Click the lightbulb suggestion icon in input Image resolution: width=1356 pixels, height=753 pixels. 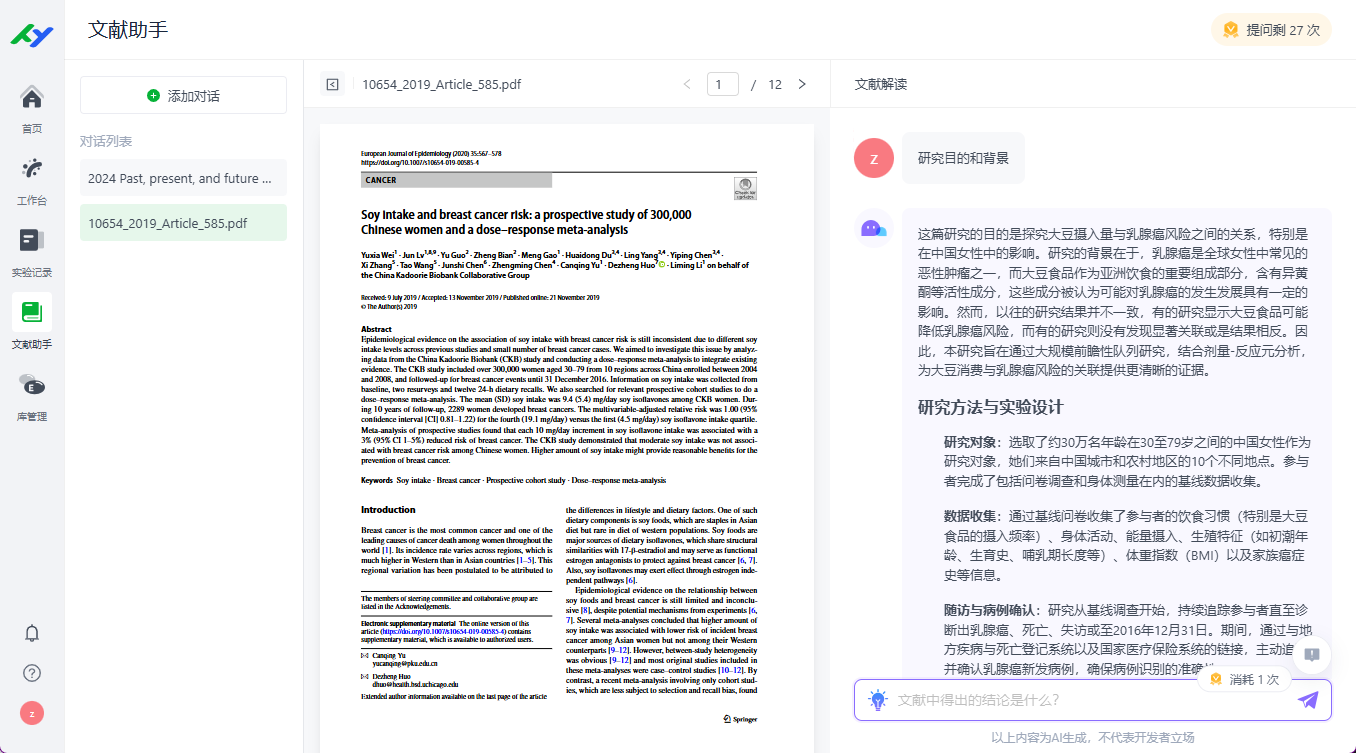(x=877, y=700)
